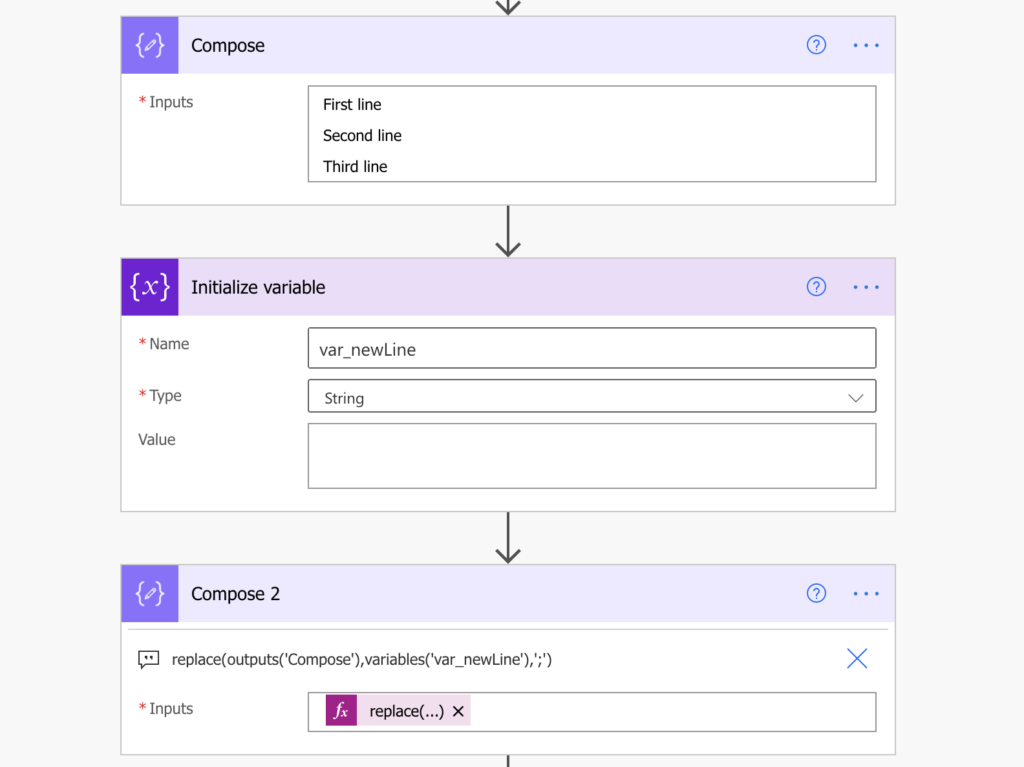
Task: Open help for Initialize variable
Action: (816, 287)
